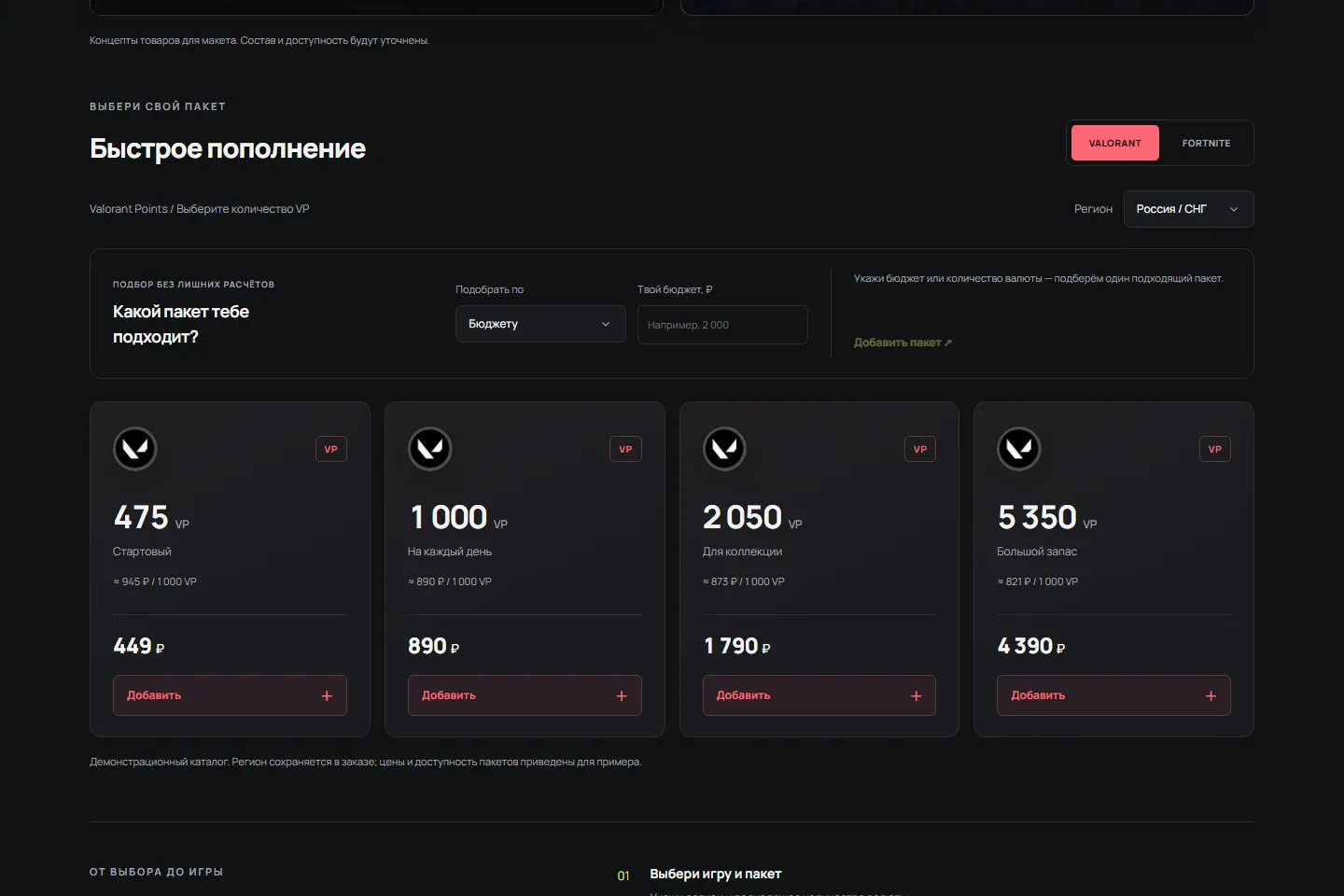Viewport: 1344px width, 896px height.
Task: Click the Valorant logo on the 5 350 VP card
Action: (1019, 449)
